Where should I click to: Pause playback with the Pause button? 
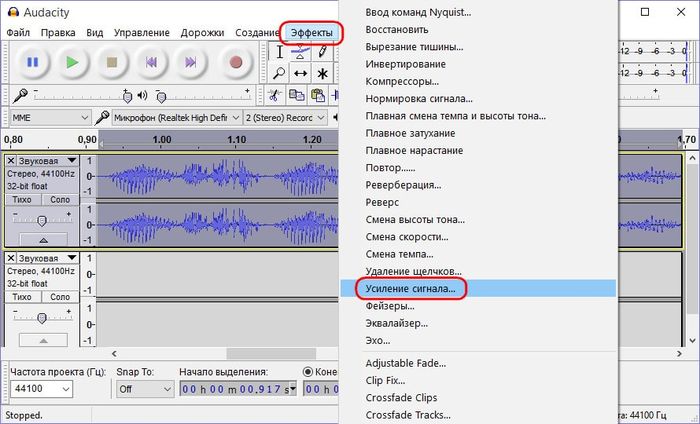(x=33, y=62)
